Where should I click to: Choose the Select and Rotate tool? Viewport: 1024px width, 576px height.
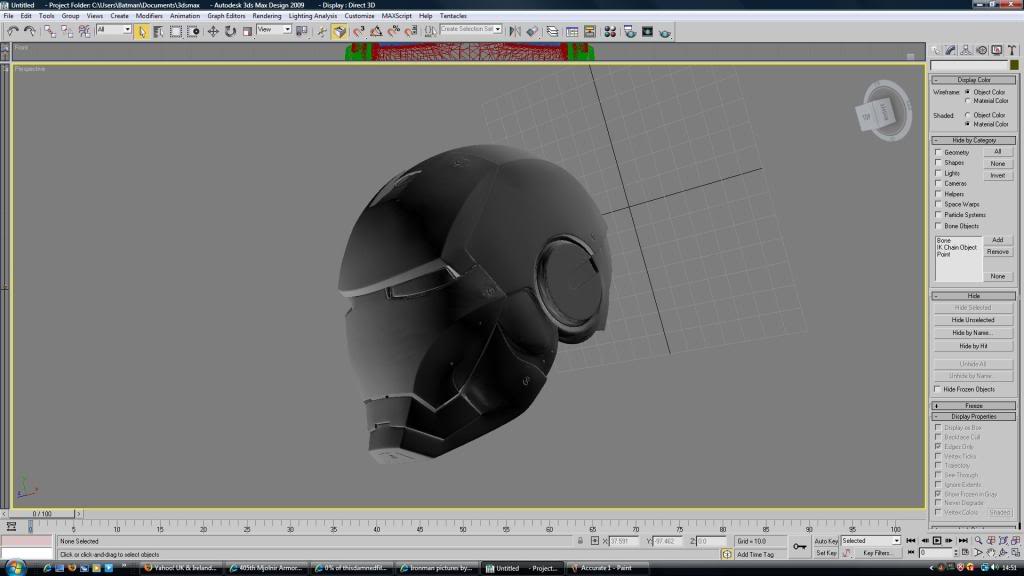click(230, 31)
